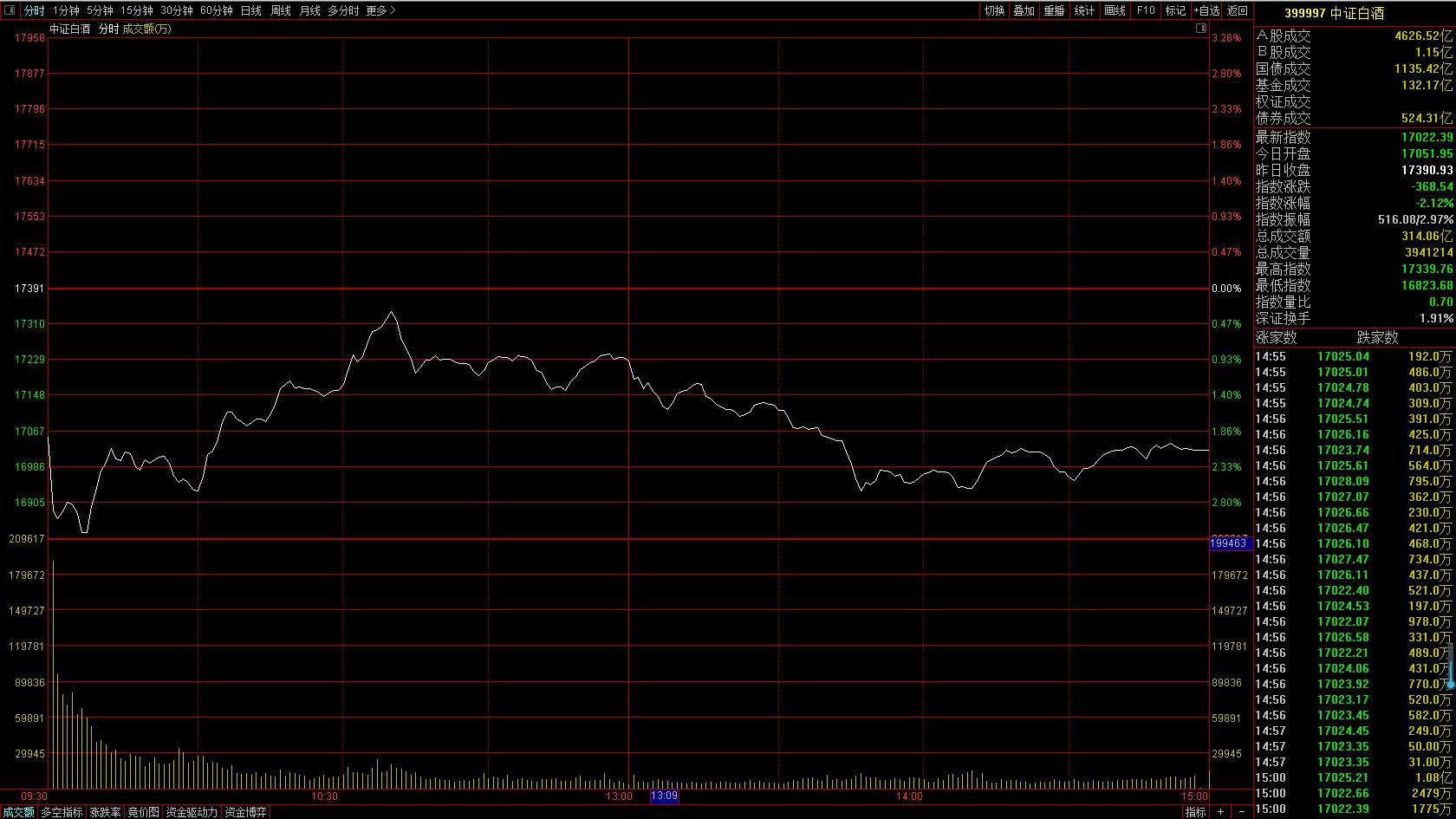The height and width of the screenshot is (819, 1456).
Task: Select the 竞价图 indicator tab
Action: (x=143, y=812)
